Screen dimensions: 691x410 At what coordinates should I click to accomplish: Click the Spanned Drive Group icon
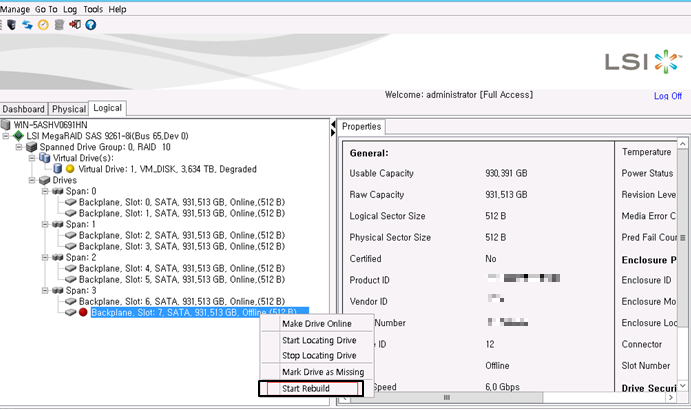pos(31,147)
